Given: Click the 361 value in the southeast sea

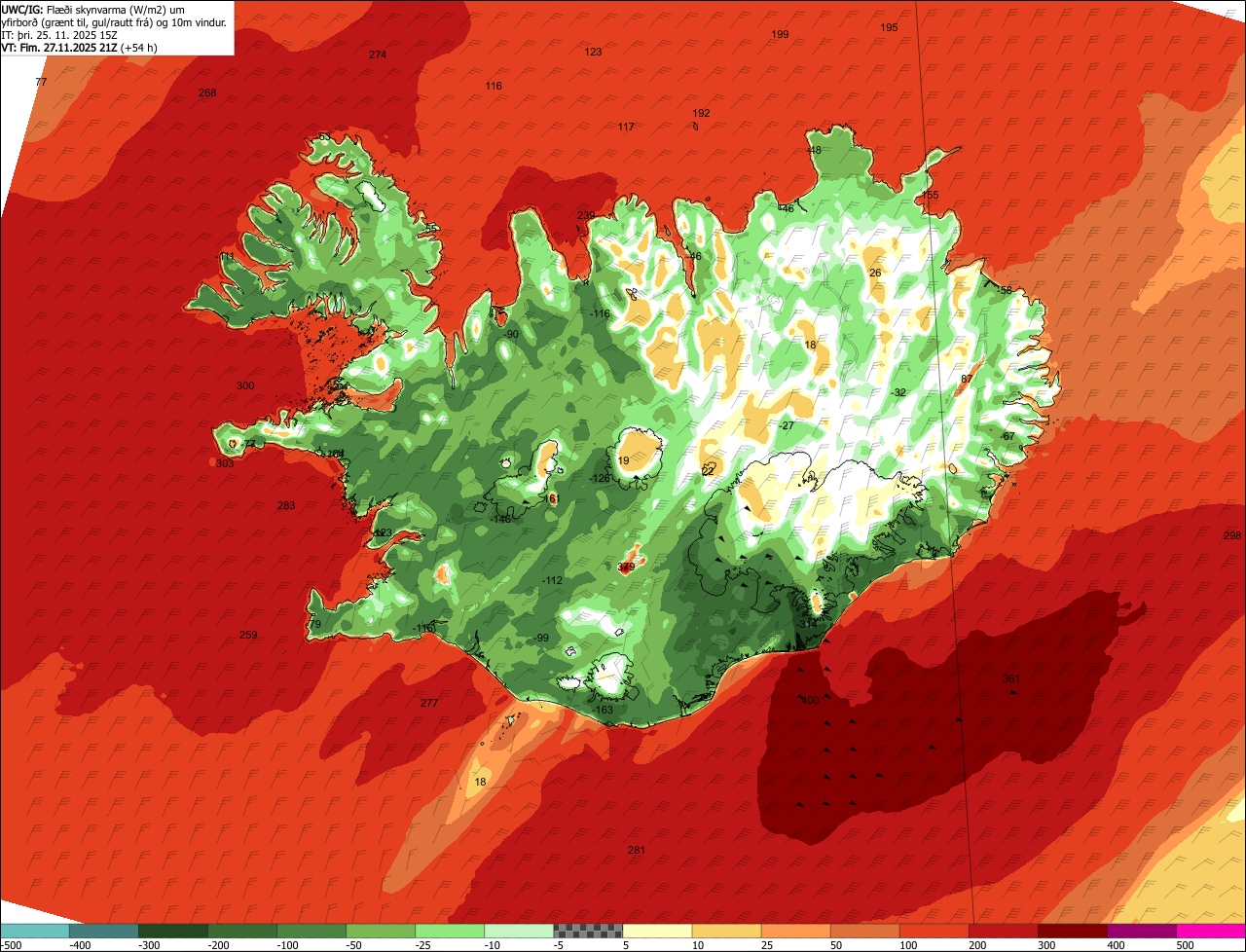Looking at the screenshot, I should click(x=1010, y=678).
